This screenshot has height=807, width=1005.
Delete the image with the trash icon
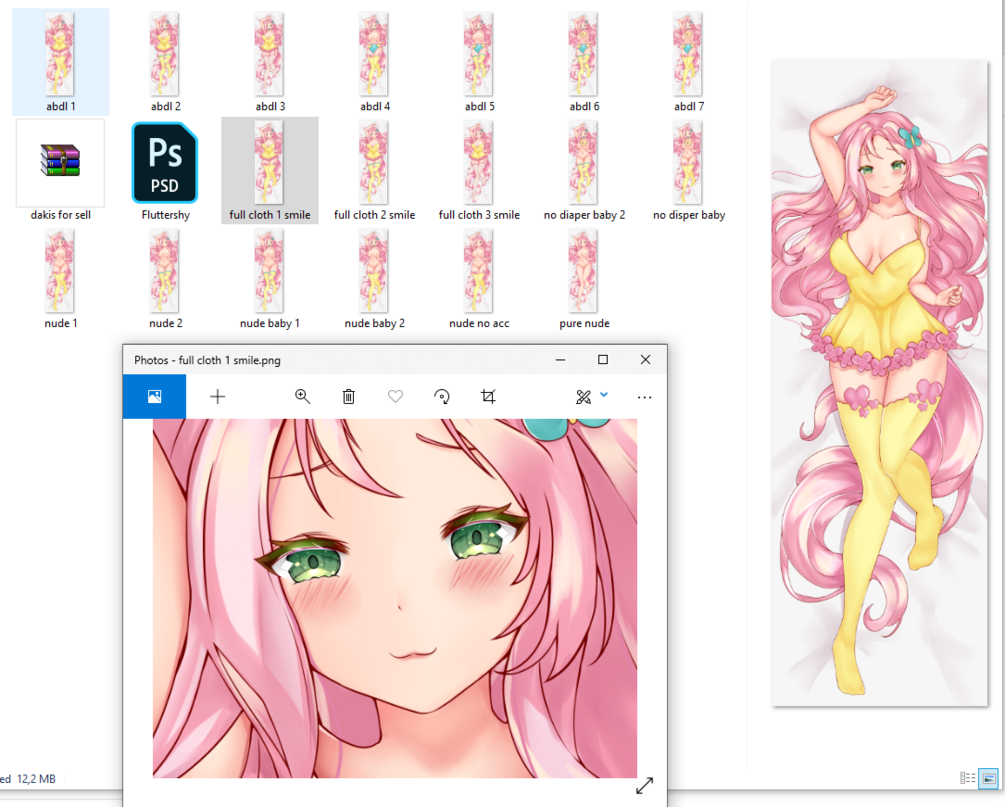pos(349,397)
